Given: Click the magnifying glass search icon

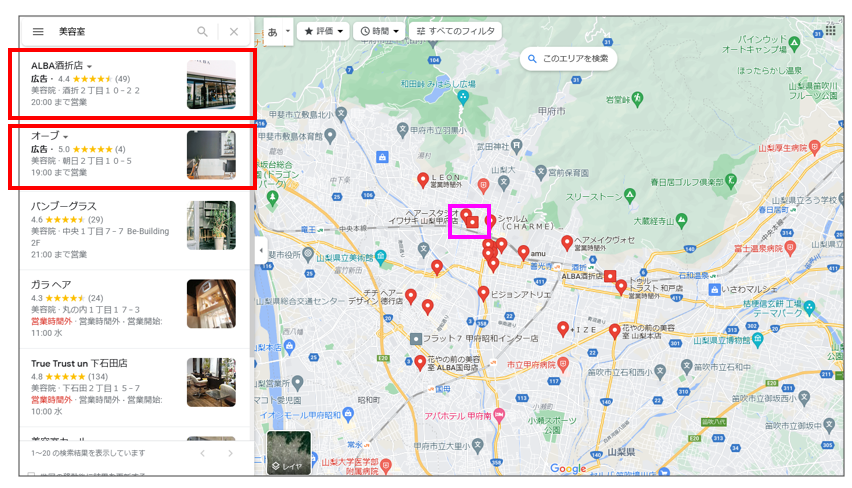Looking at the screenshot, I should point(203,32).
